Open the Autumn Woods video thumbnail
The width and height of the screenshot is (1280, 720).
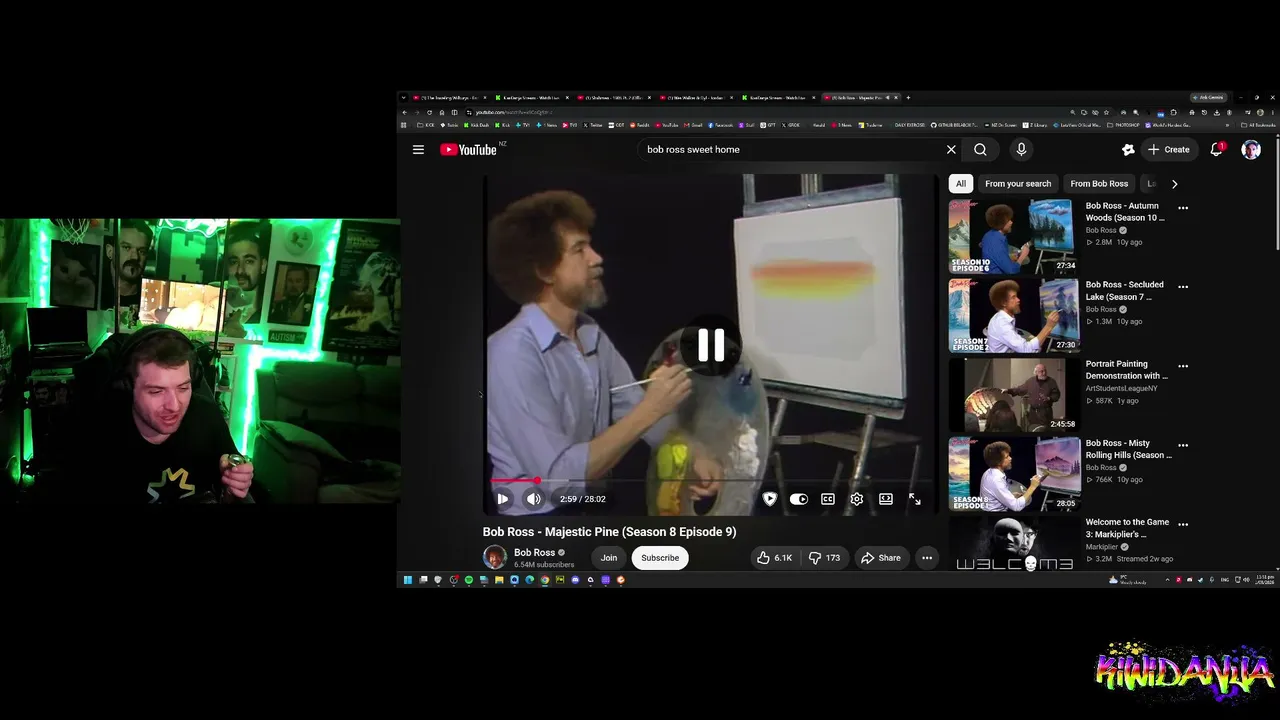(x=1014, y=235)
